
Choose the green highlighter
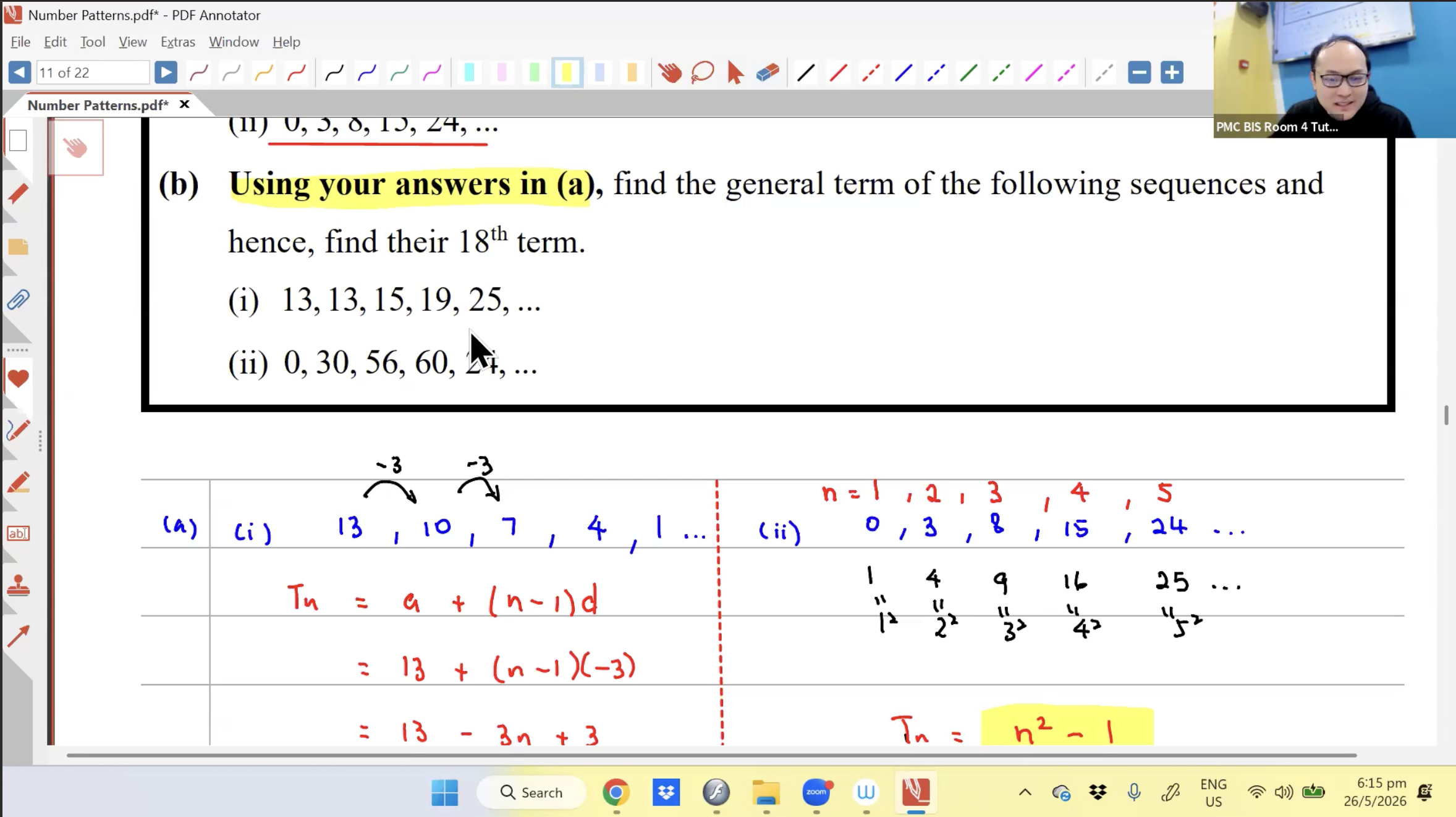tap(535, 73)
